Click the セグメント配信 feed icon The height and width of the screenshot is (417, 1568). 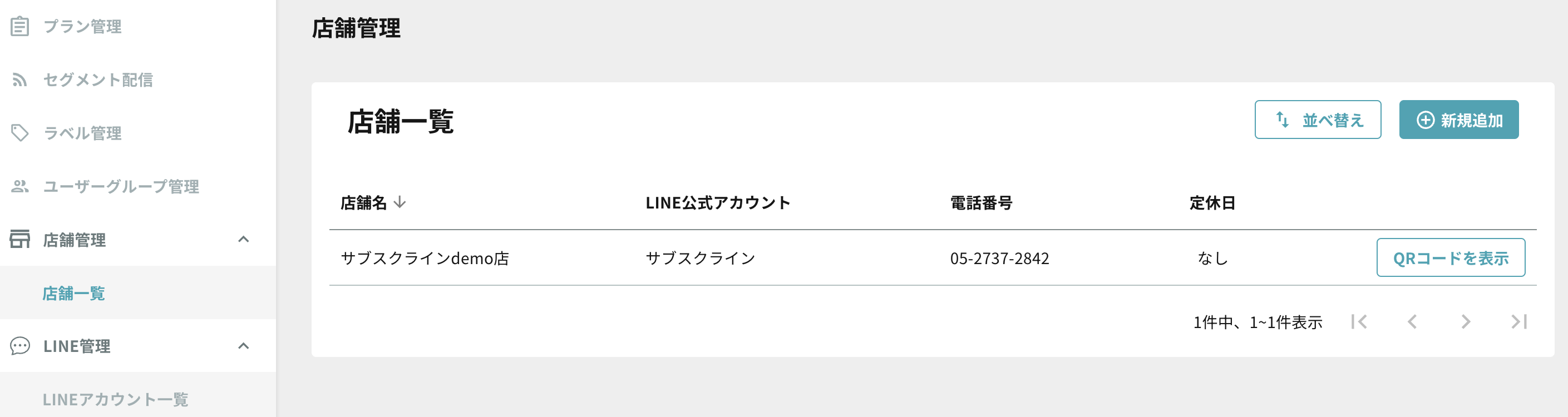(x=19, y=80)
